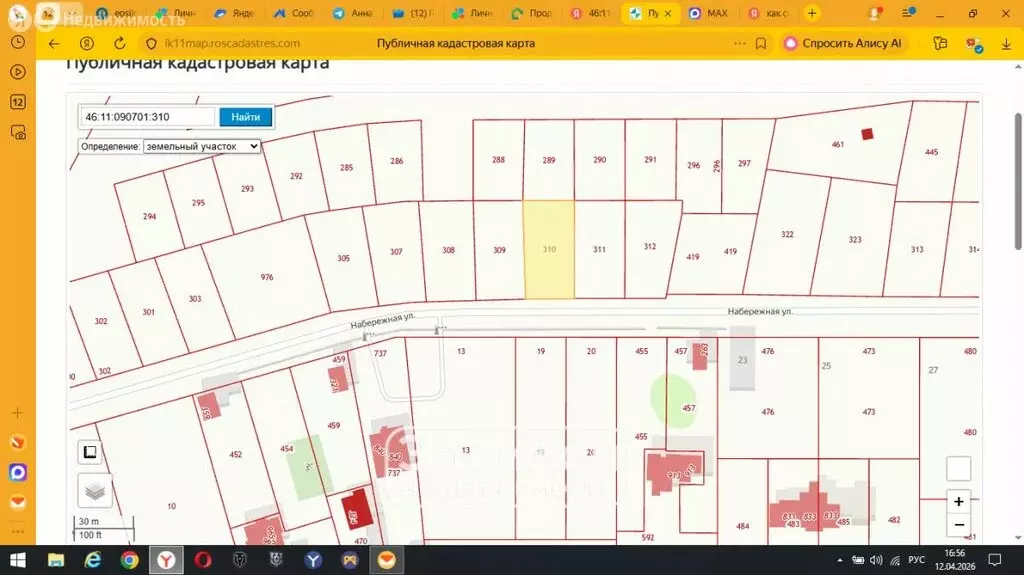Viewport: 1024px width, 575px height.
Task: Bookmark this page in the address bar
Action: click(761, 44)
